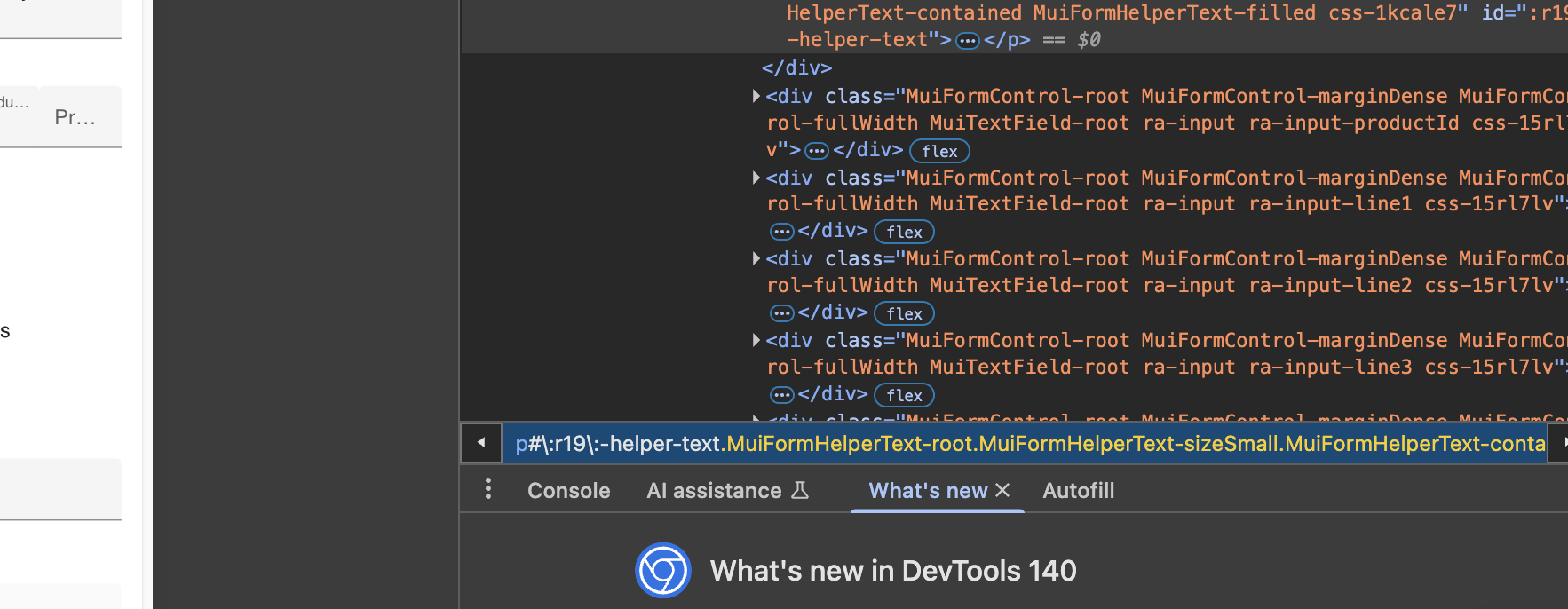Open the Autofill drawer tab
The width and height of the screenshot is (1568, 609).
1078,491
